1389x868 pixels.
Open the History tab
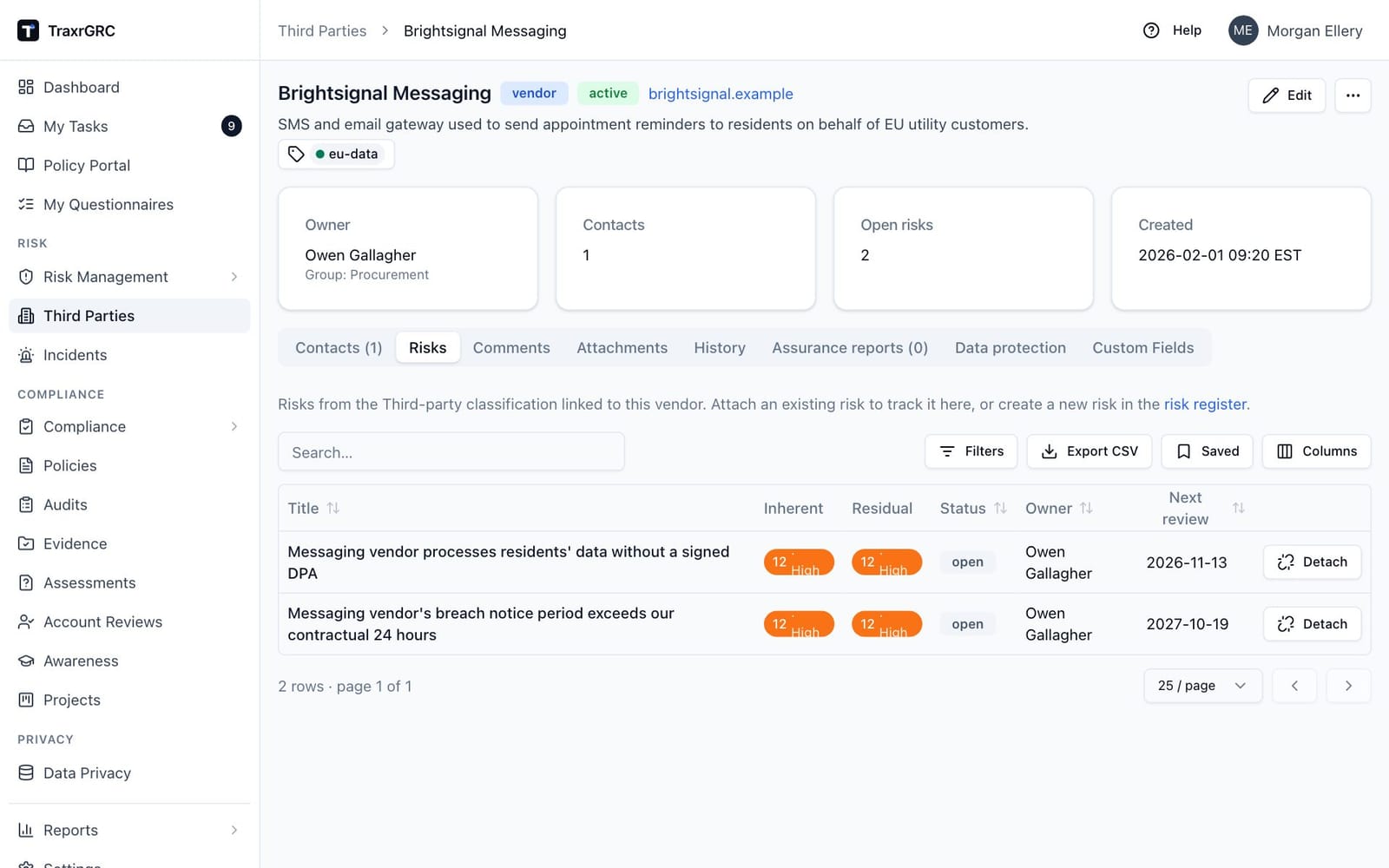[720, 347]
